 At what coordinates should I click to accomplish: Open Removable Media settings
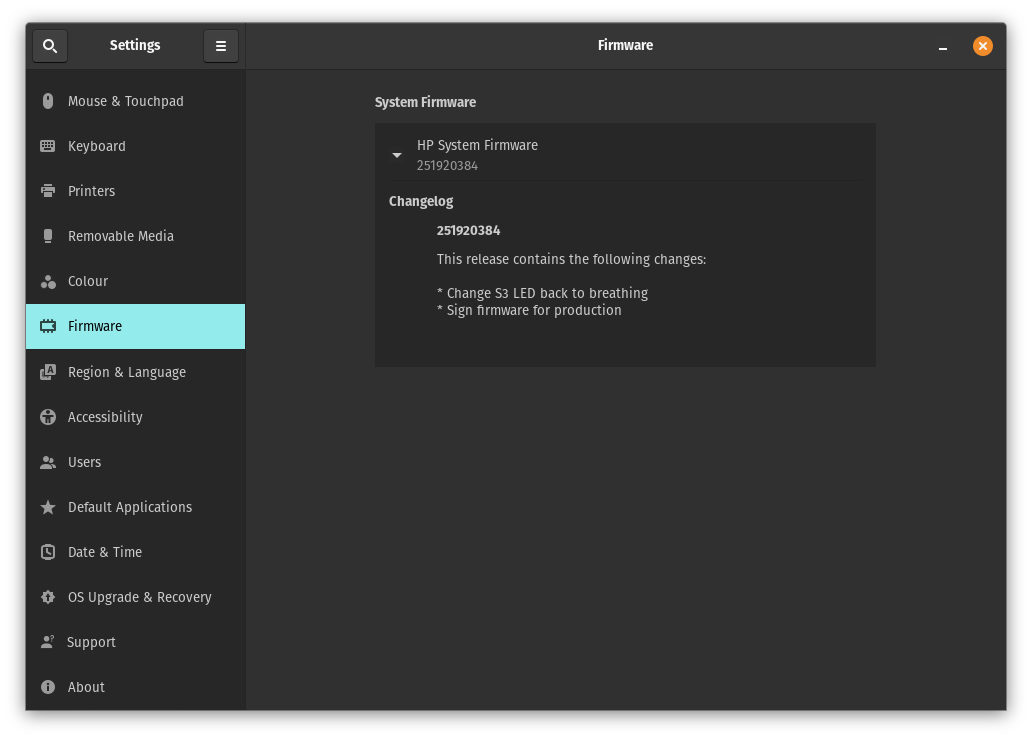coord(136,236)
